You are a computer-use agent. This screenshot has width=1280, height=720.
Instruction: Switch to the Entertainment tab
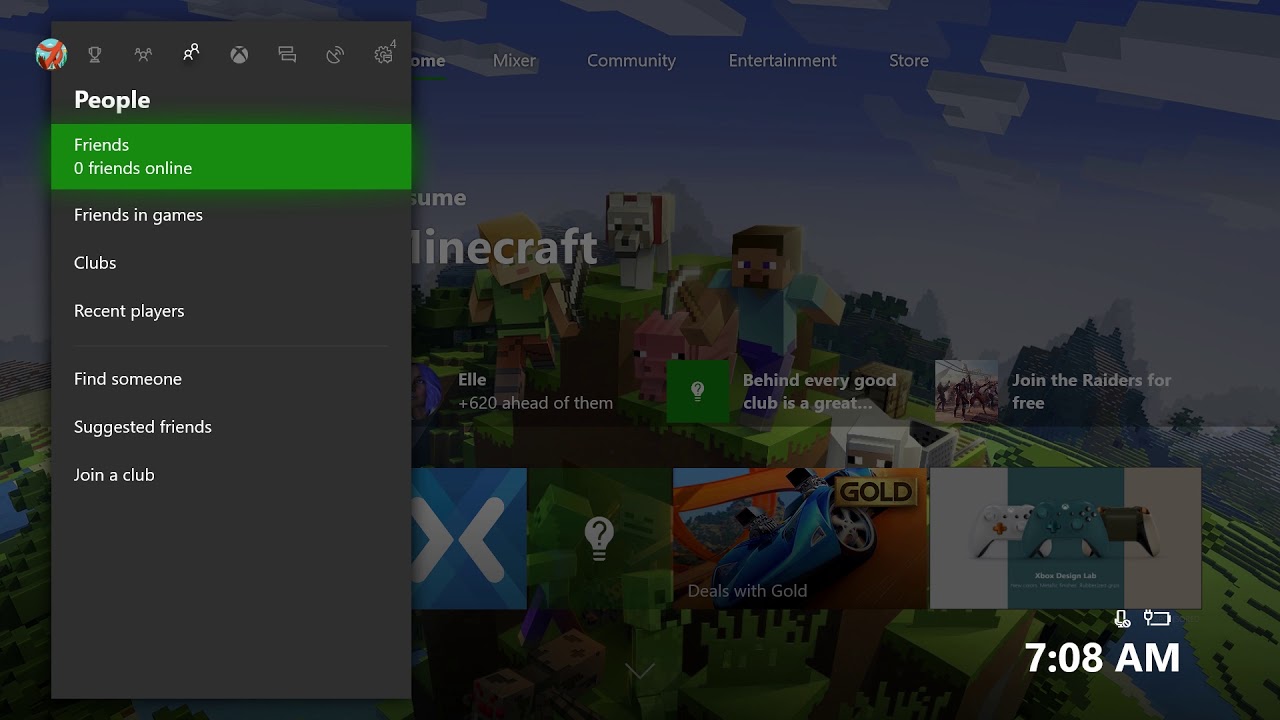click(x=782, y=60)
